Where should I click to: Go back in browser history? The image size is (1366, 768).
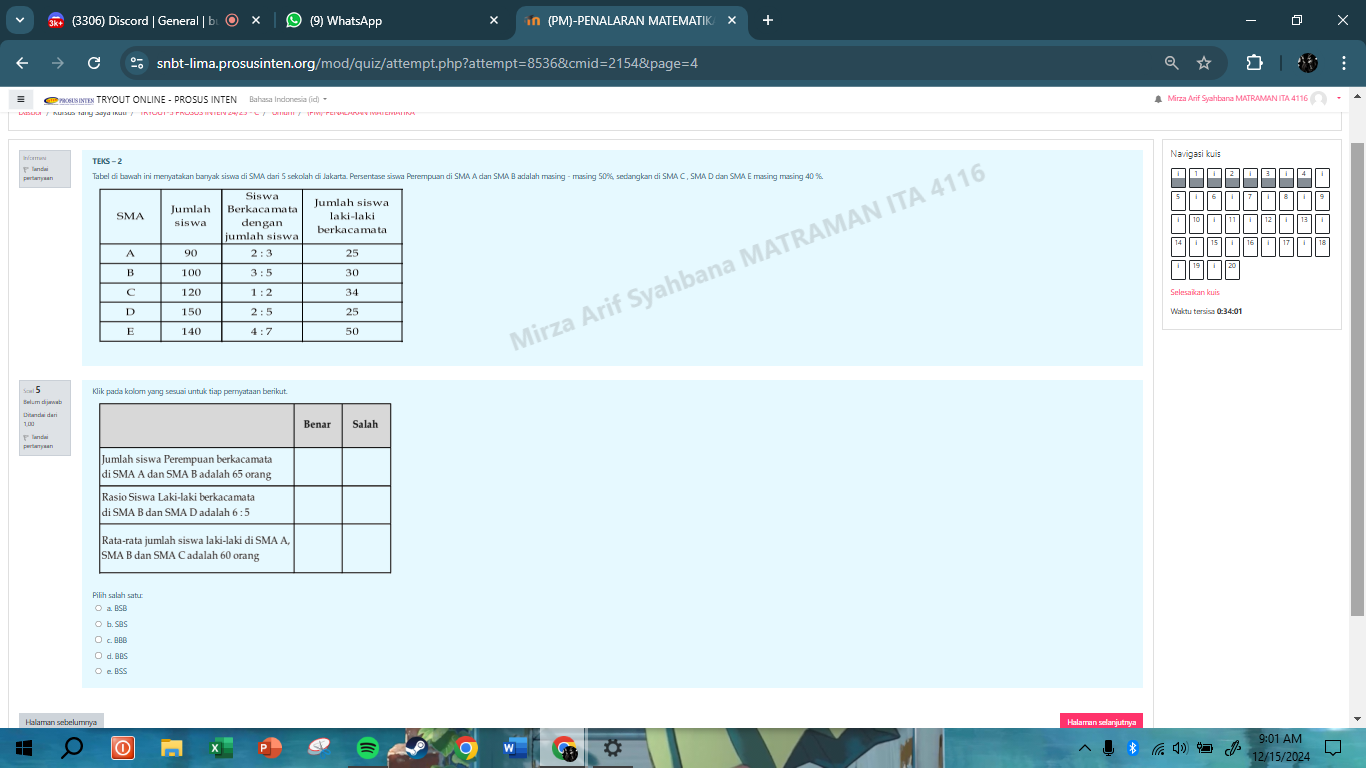tap(22, 63)
